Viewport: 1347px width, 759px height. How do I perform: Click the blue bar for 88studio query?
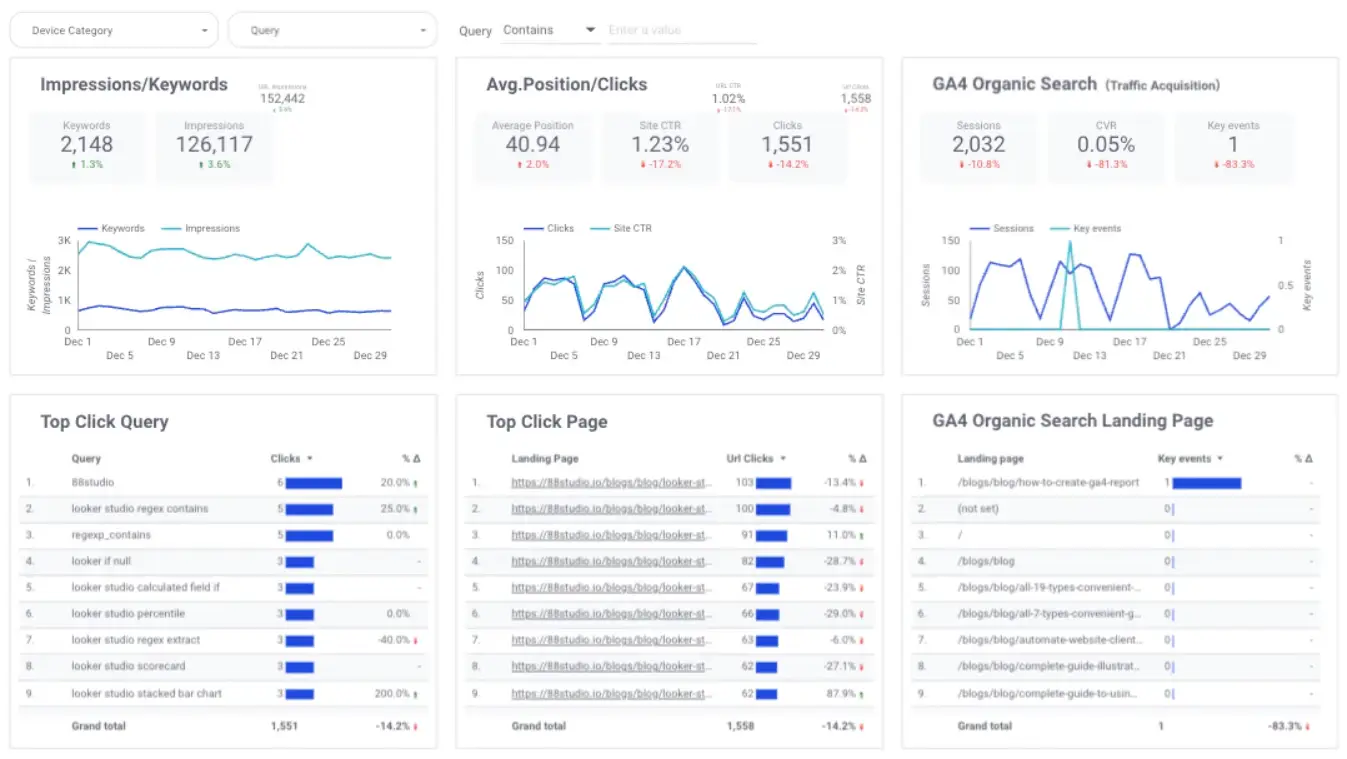point(314,483)
